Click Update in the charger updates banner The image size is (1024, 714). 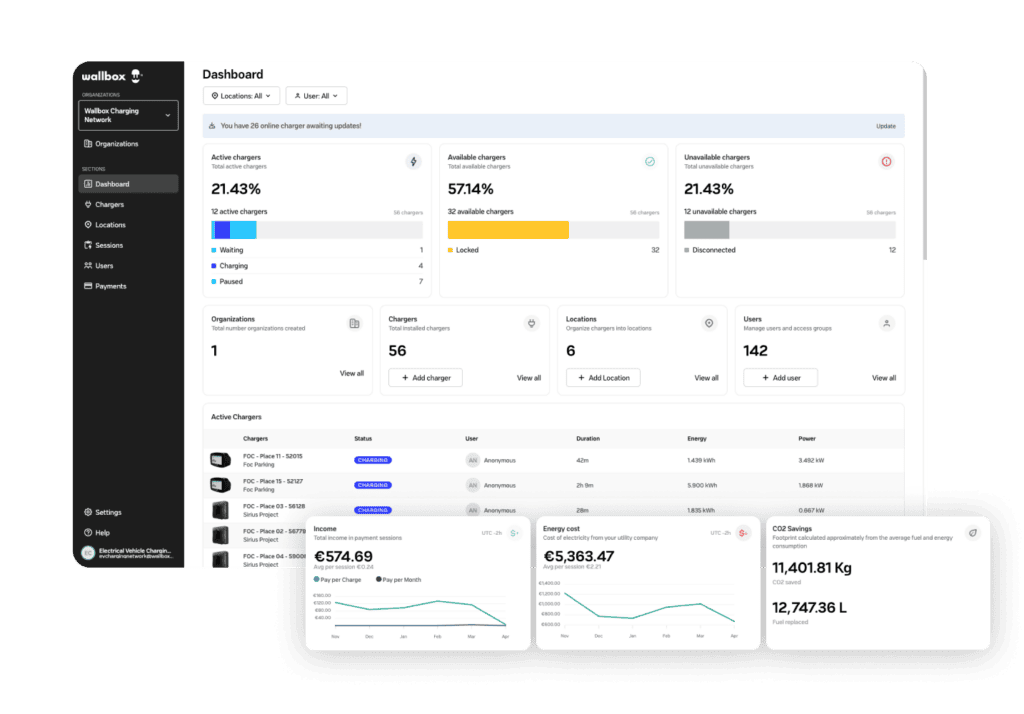tap(885, 126)
